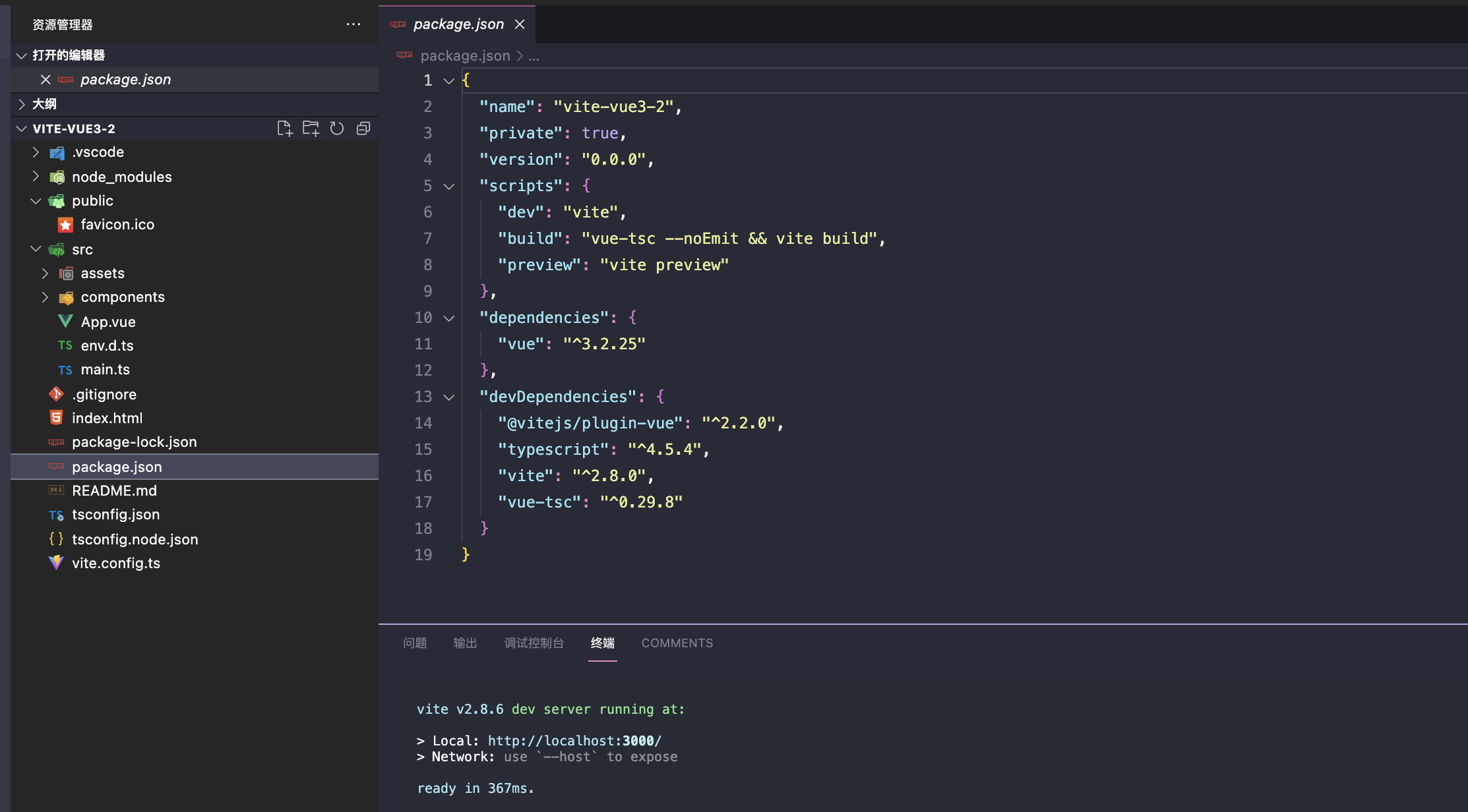Select tsconfig.node.json in the file tree
Screen dimensions: 1468x812
[x=135, y=540]
